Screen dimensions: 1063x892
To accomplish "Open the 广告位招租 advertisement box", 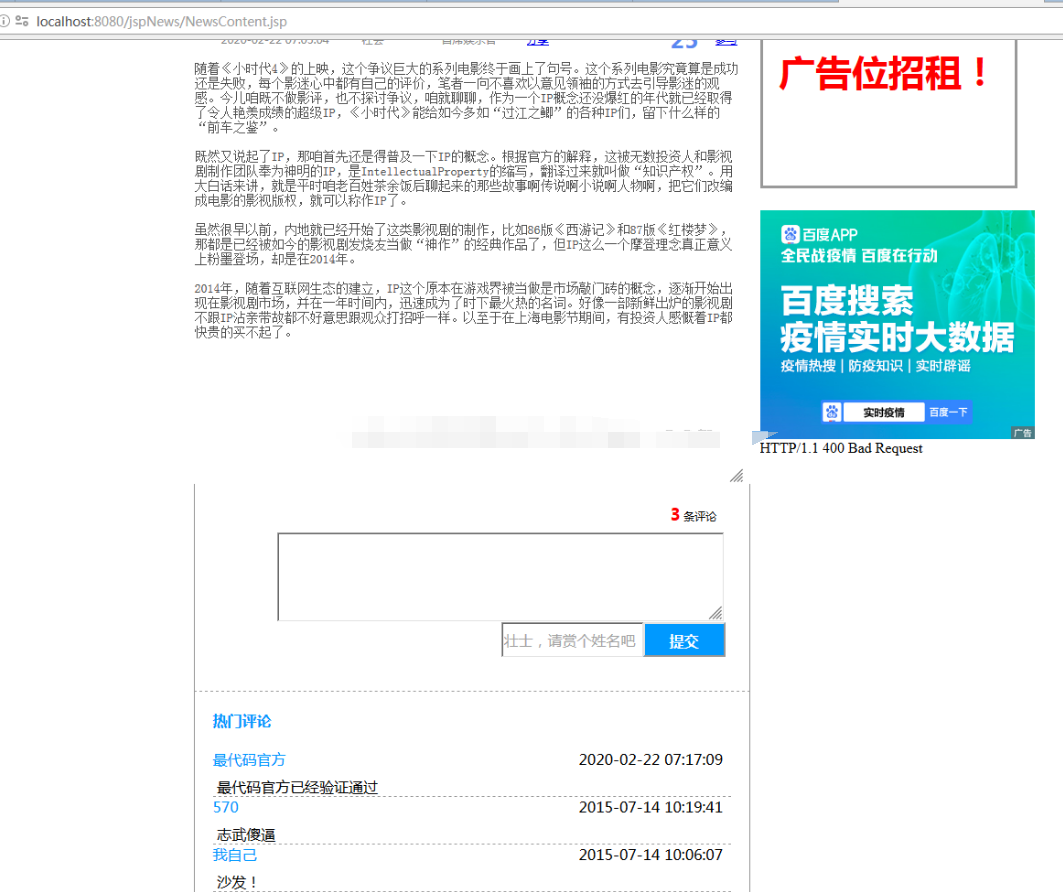I will pos(888,113).
